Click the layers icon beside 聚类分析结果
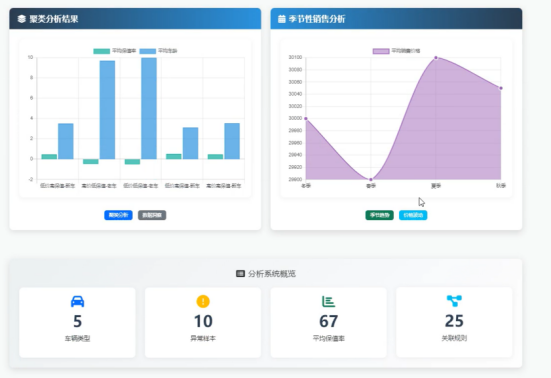The width and height of the screenshot is (551, 378). pos(22,19)
